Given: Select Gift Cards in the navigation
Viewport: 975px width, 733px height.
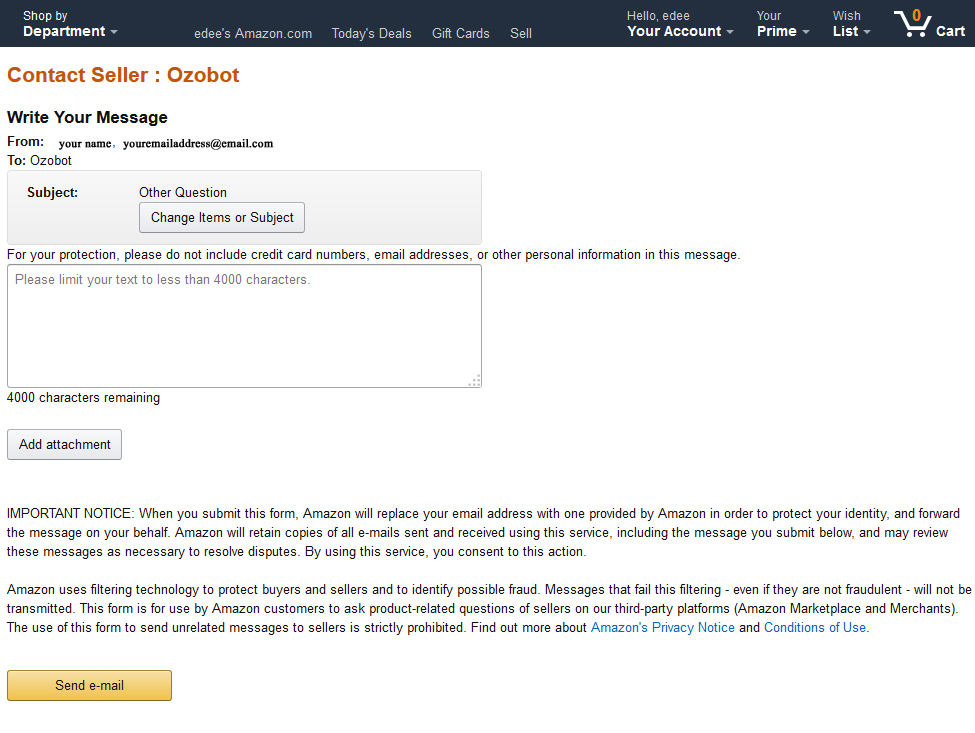Looking at the screenshot, I should coord(461,34).
